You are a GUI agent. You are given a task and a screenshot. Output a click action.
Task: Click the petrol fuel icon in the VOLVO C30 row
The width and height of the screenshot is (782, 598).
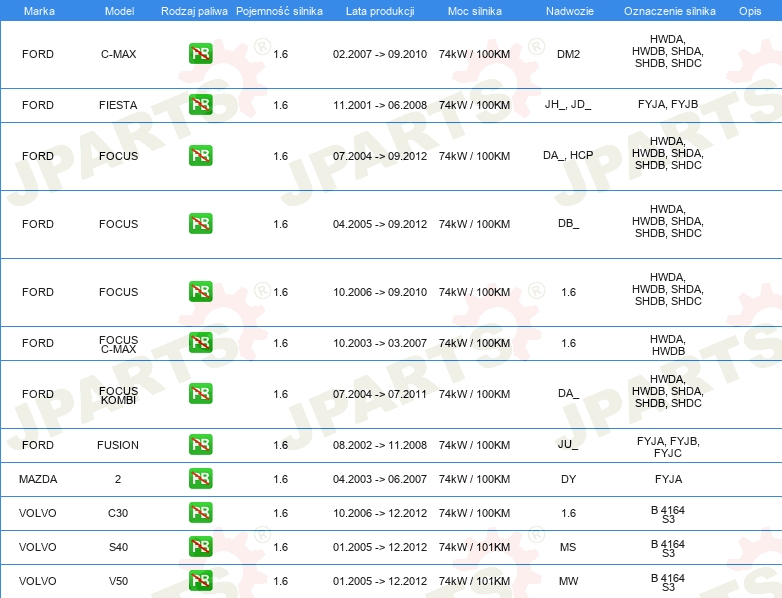coord(200,513)
